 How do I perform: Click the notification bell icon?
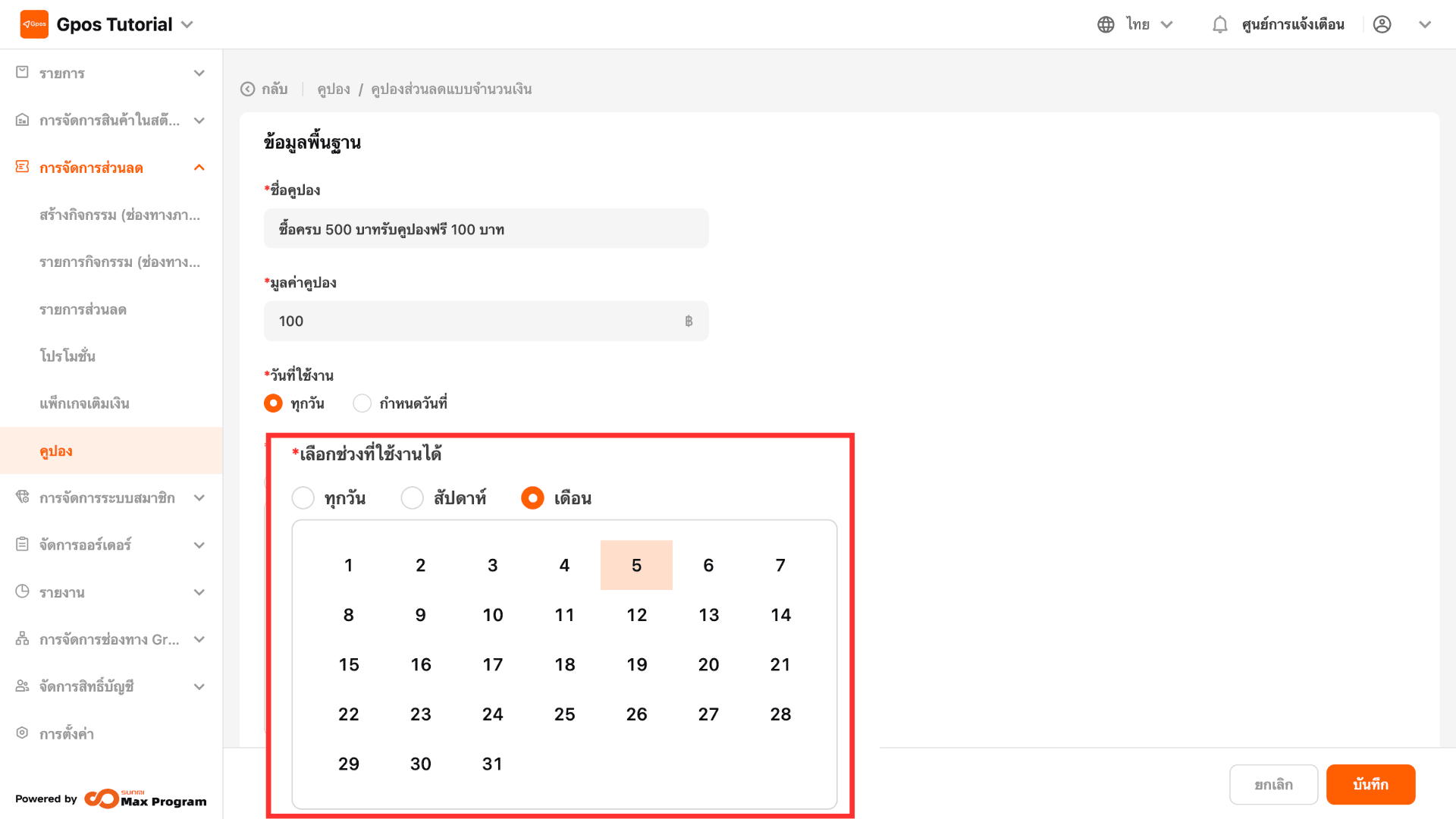click(x=1219, y=25)
